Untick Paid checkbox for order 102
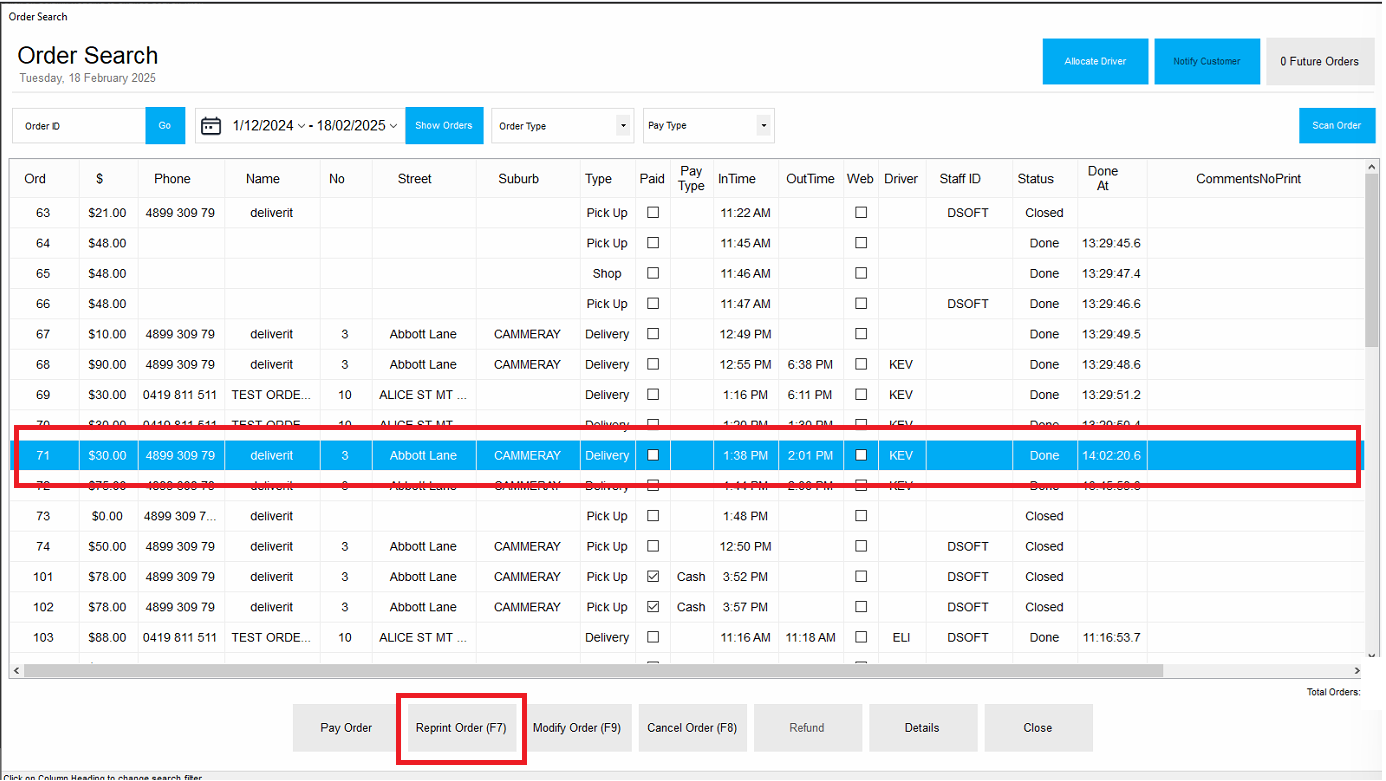 (653, 606)
